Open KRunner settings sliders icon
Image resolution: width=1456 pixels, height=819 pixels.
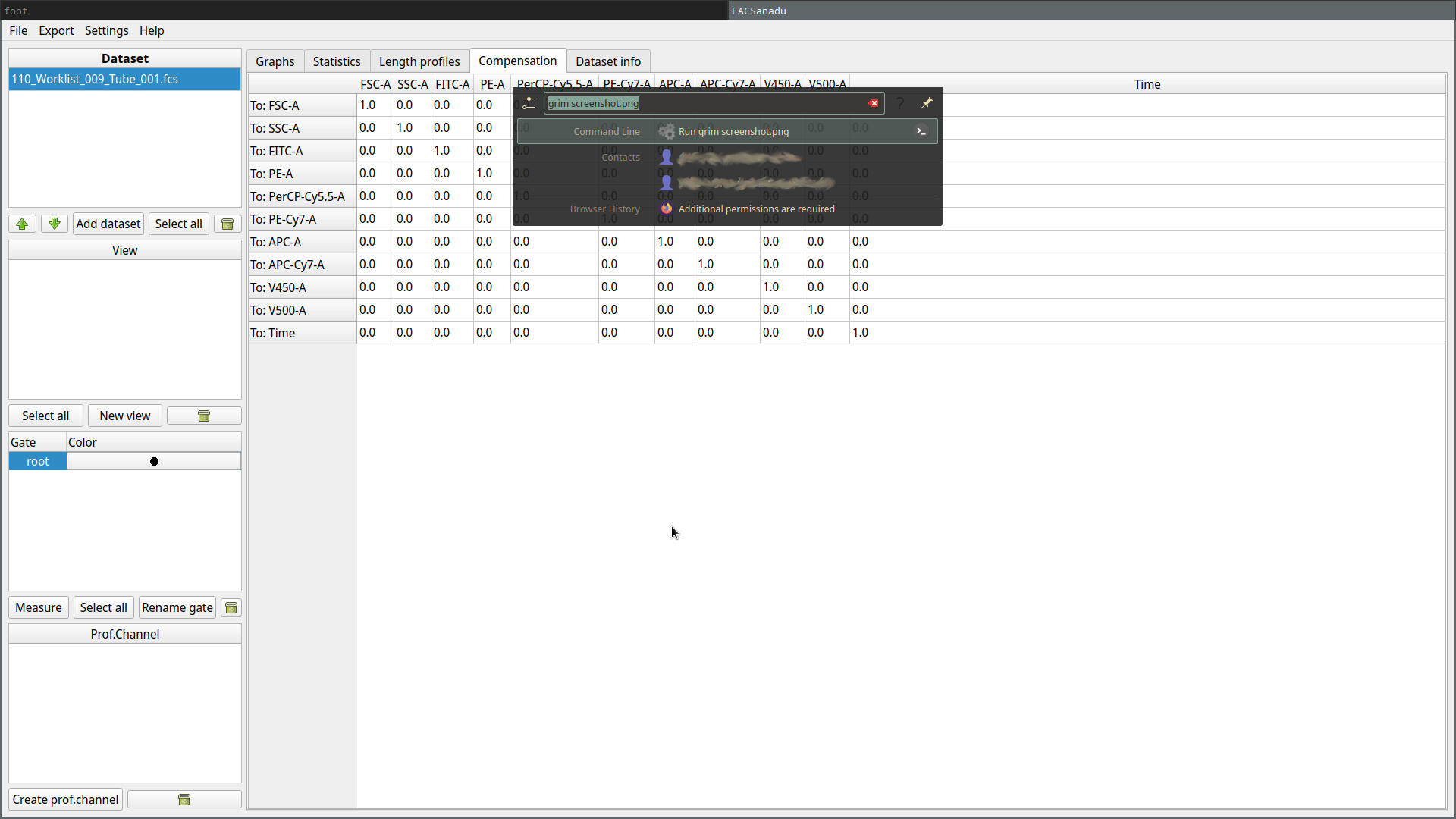click(529, 103)
